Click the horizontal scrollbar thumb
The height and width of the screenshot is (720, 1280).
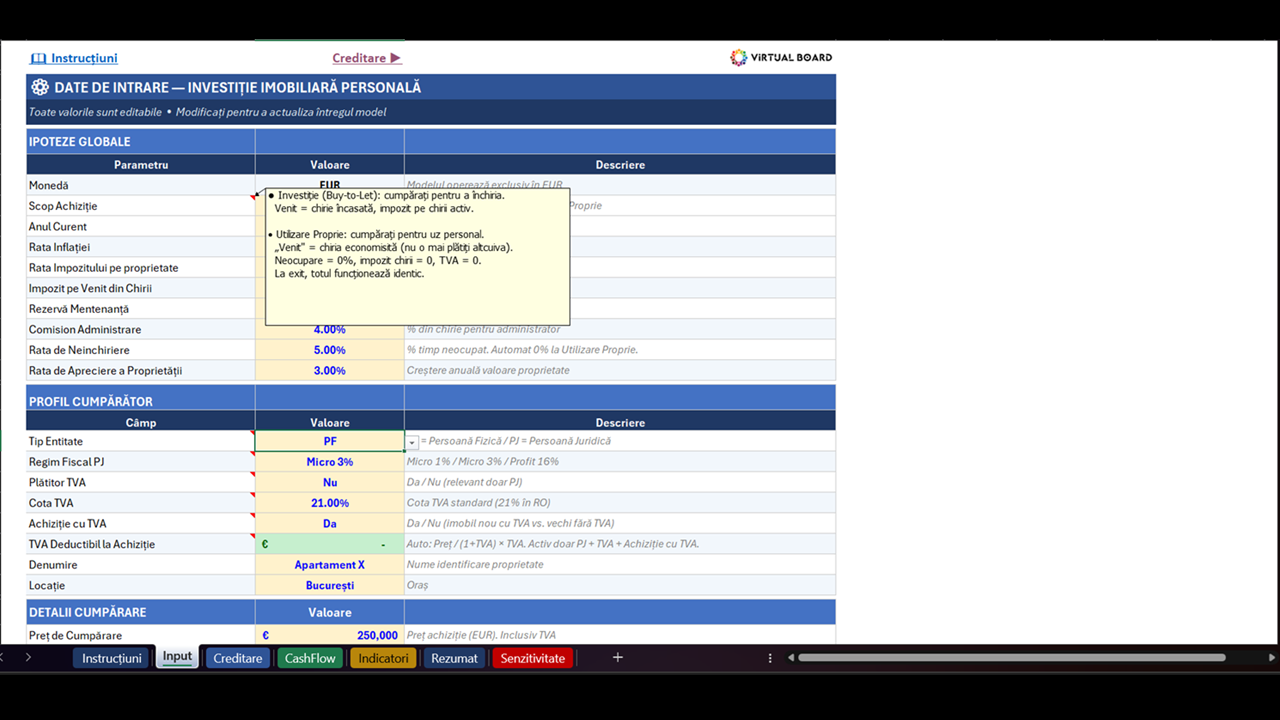click(x=1012, y=658)
